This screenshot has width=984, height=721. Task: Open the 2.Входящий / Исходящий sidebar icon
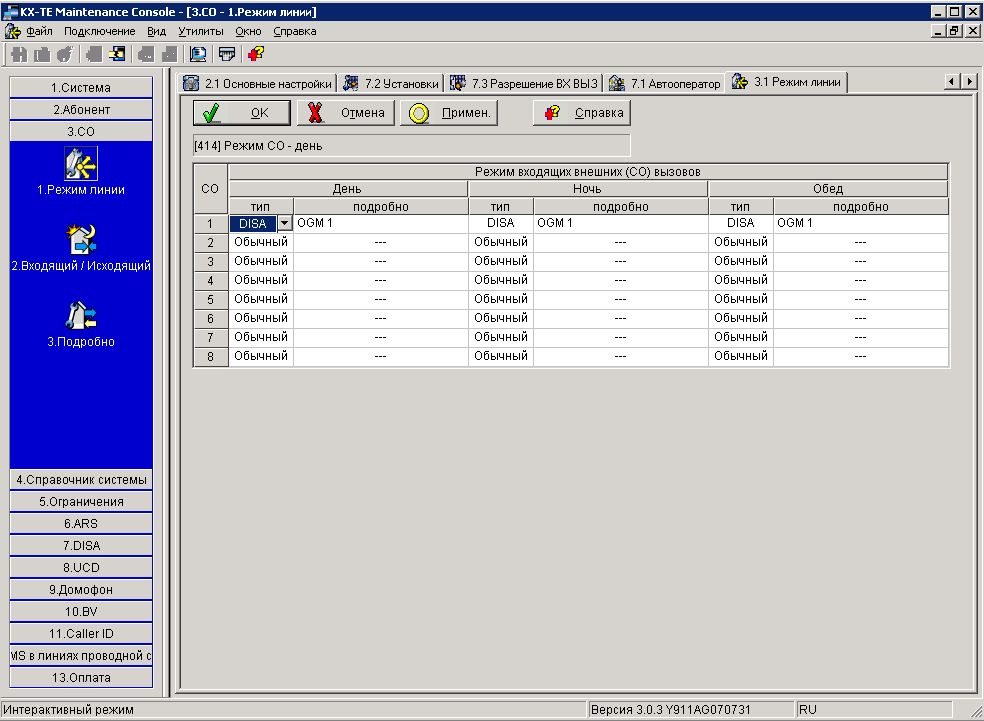pyautogui.click(x=81, y=239)
